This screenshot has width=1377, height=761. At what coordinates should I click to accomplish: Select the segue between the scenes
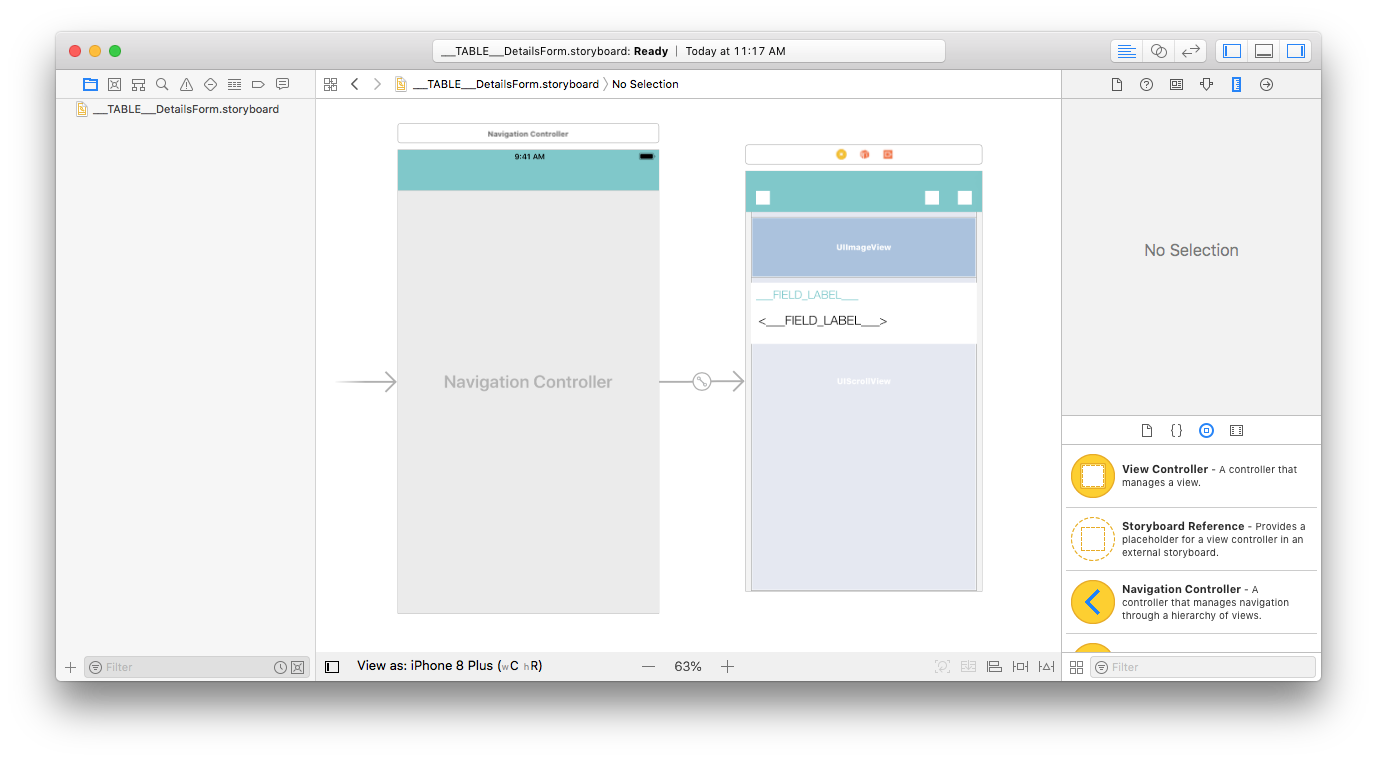pyautogui.click(x=702, y=381)
